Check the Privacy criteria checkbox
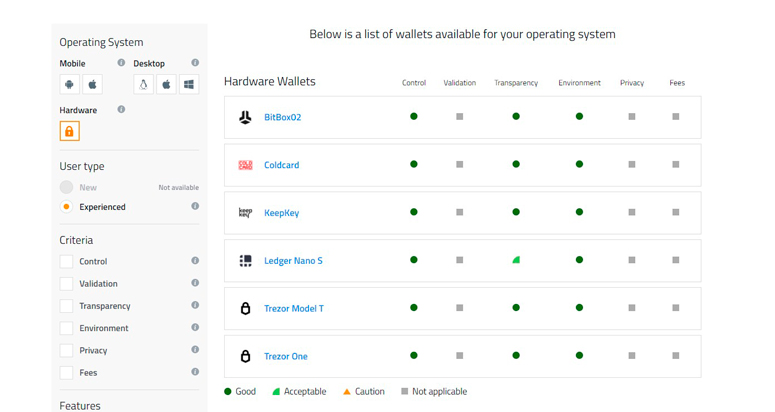Screen dimensions: 775x412 (x=66, y=351)
